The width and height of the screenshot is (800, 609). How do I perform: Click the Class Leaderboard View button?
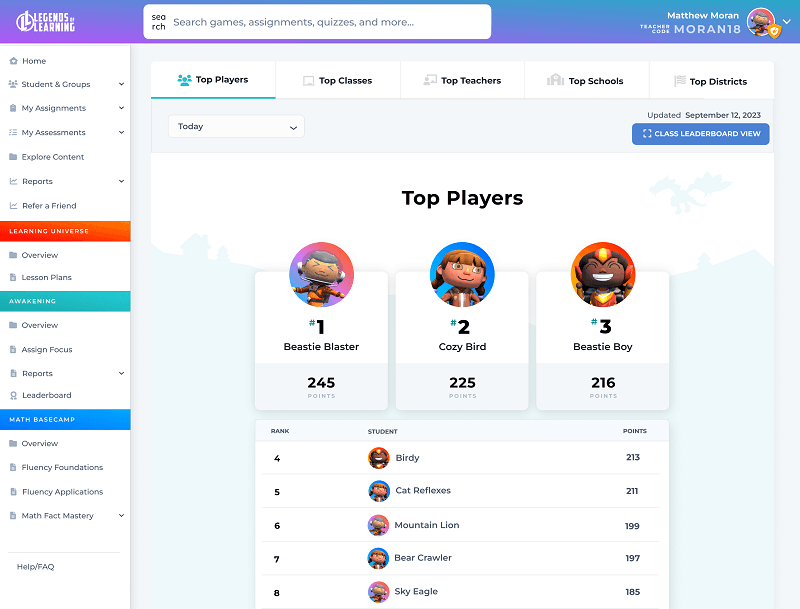pyautogui.click(x=700, y=134)
